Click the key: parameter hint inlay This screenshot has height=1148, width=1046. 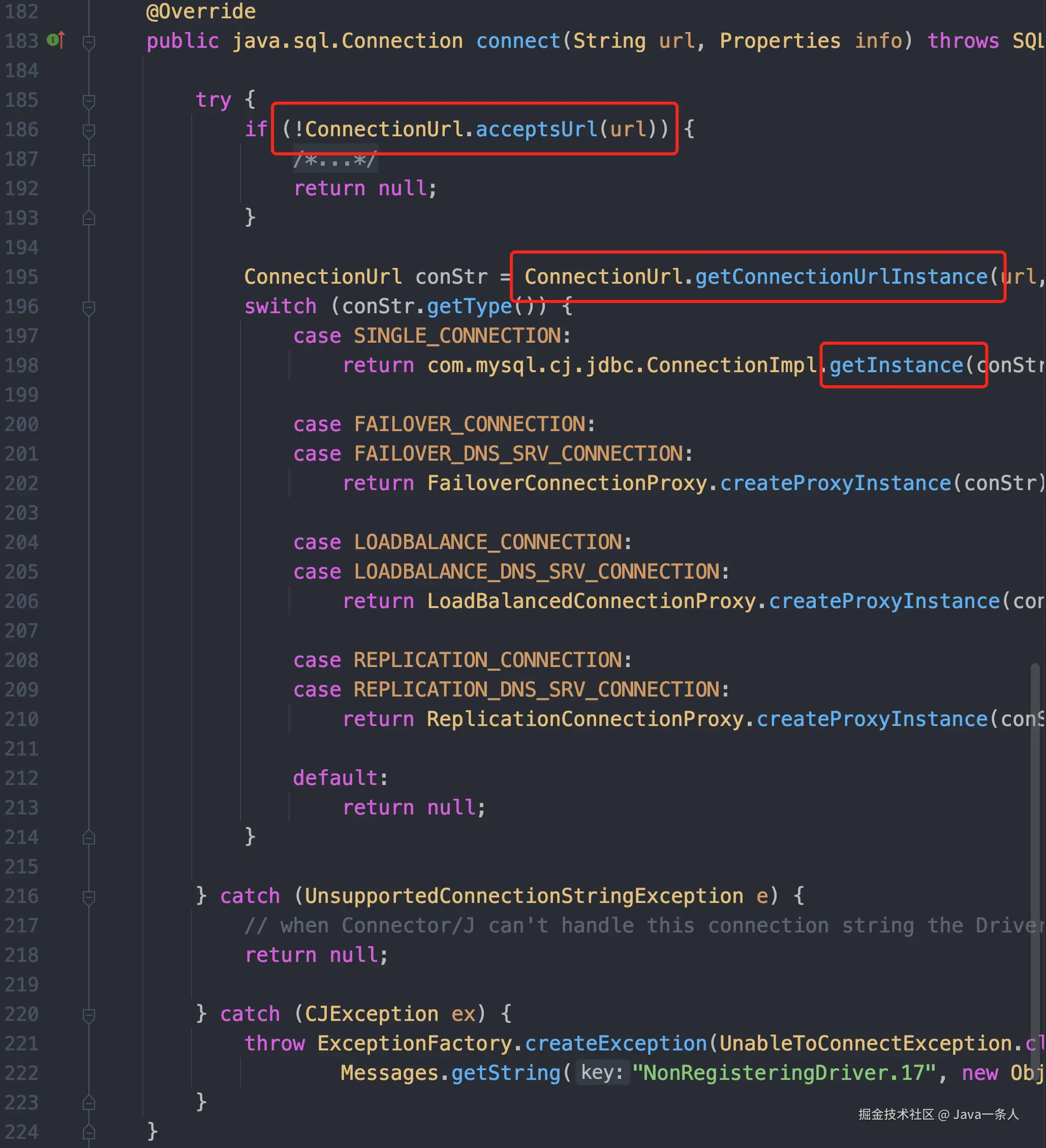[x=602, y=1073]
